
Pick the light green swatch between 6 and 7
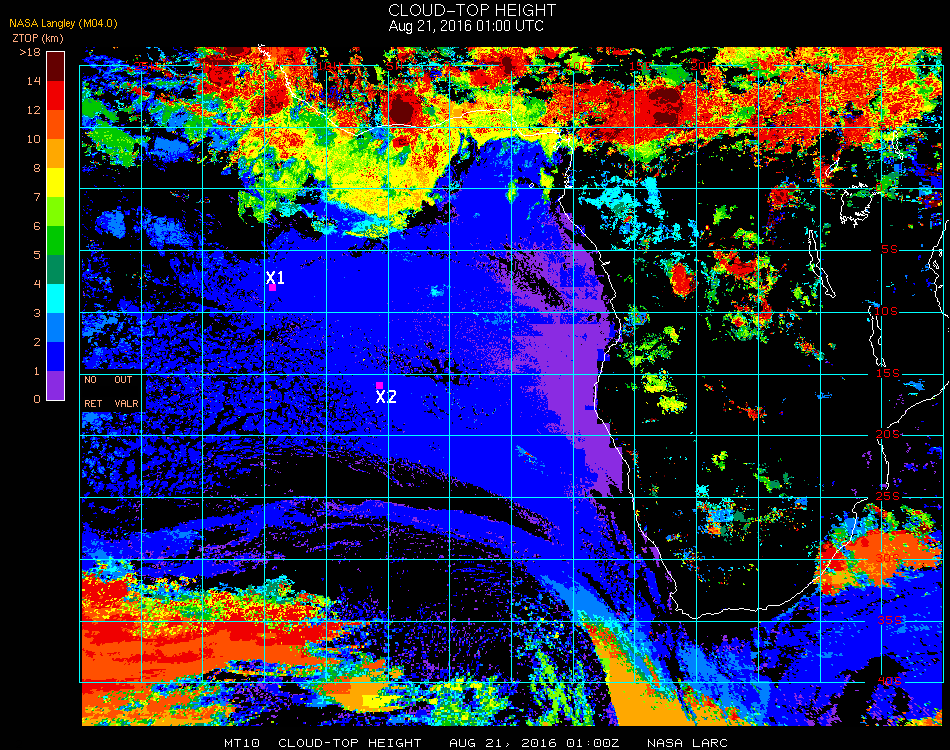[55, 211]
